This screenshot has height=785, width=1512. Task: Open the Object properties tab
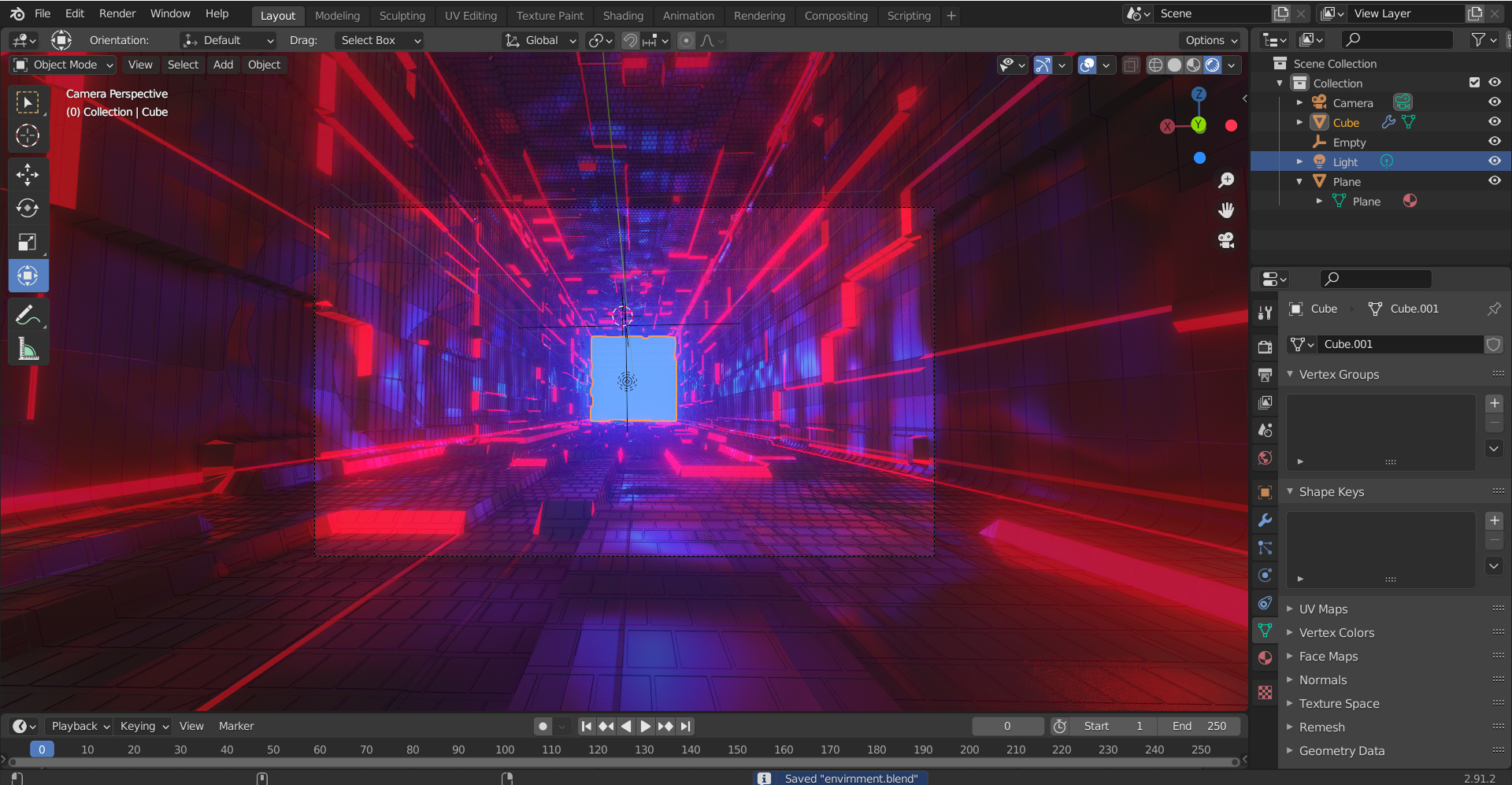coord(1265,492)
